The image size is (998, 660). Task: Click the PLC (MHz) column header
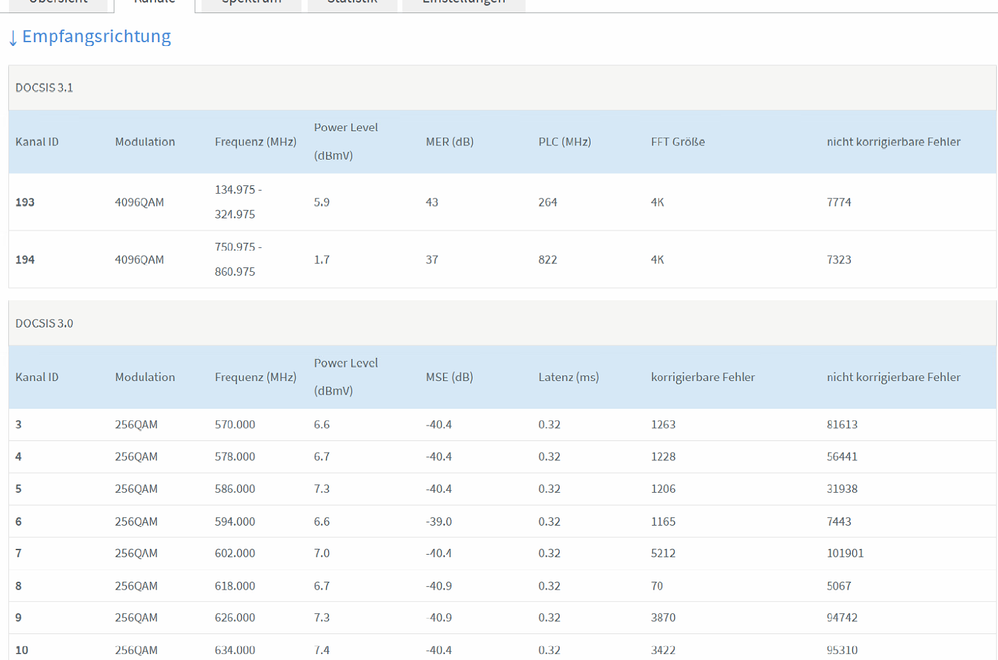[x=564, y=142]
